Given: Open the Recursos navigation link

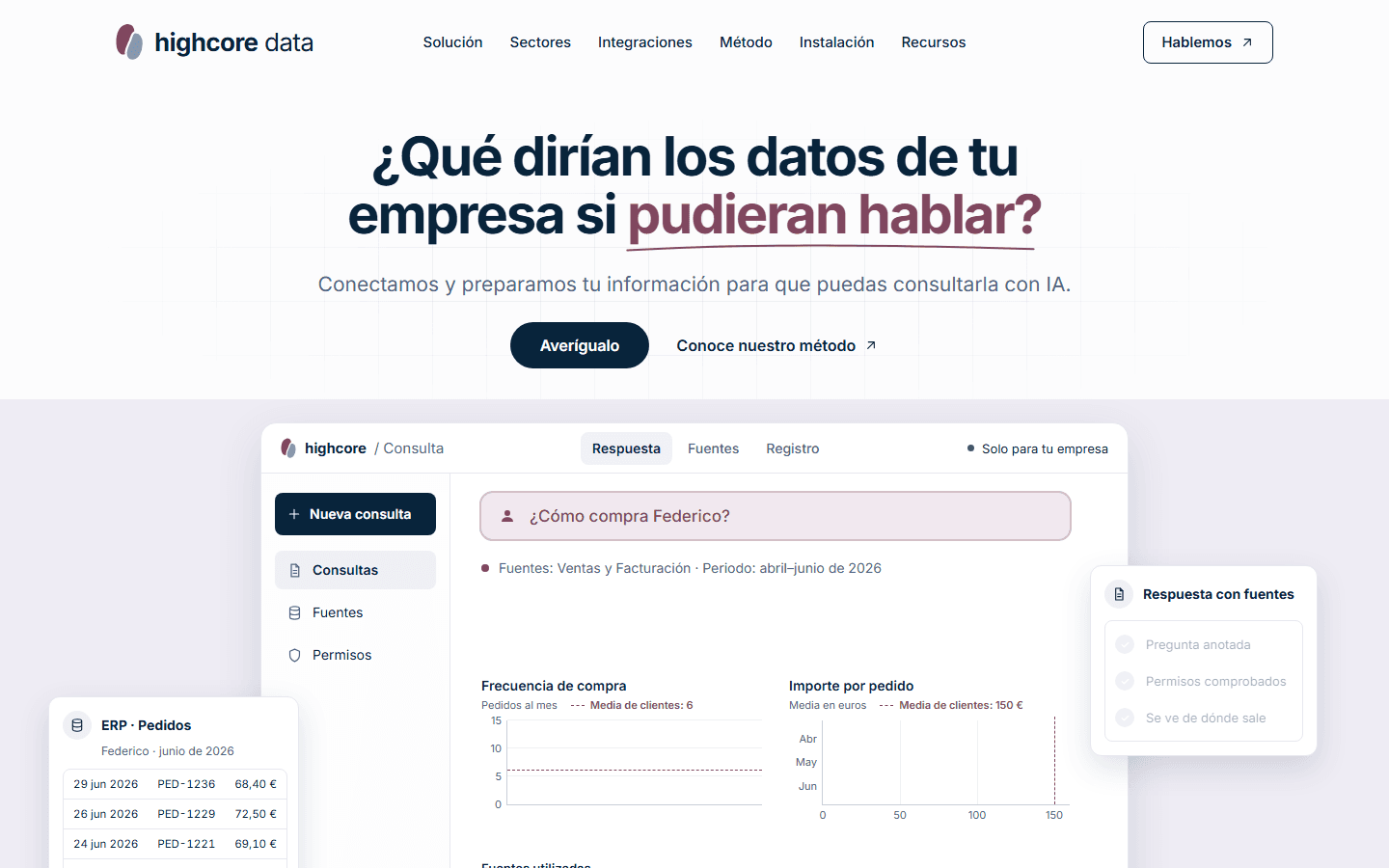Looking at the screenshot, I should [934, 42].
